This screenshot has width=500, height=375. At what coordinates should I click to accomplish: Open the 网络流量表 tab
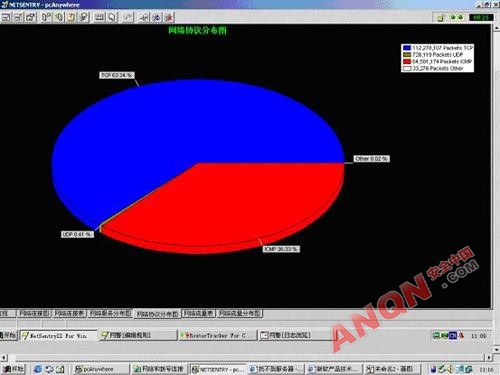[x=199, y=313]
